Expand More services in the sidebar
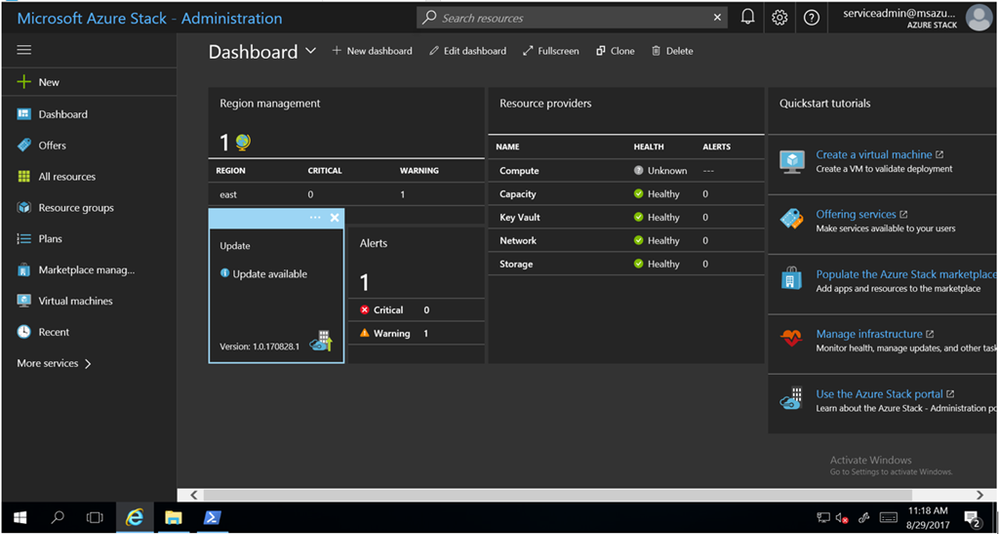 pyautogui.click(x=54, y=363)
